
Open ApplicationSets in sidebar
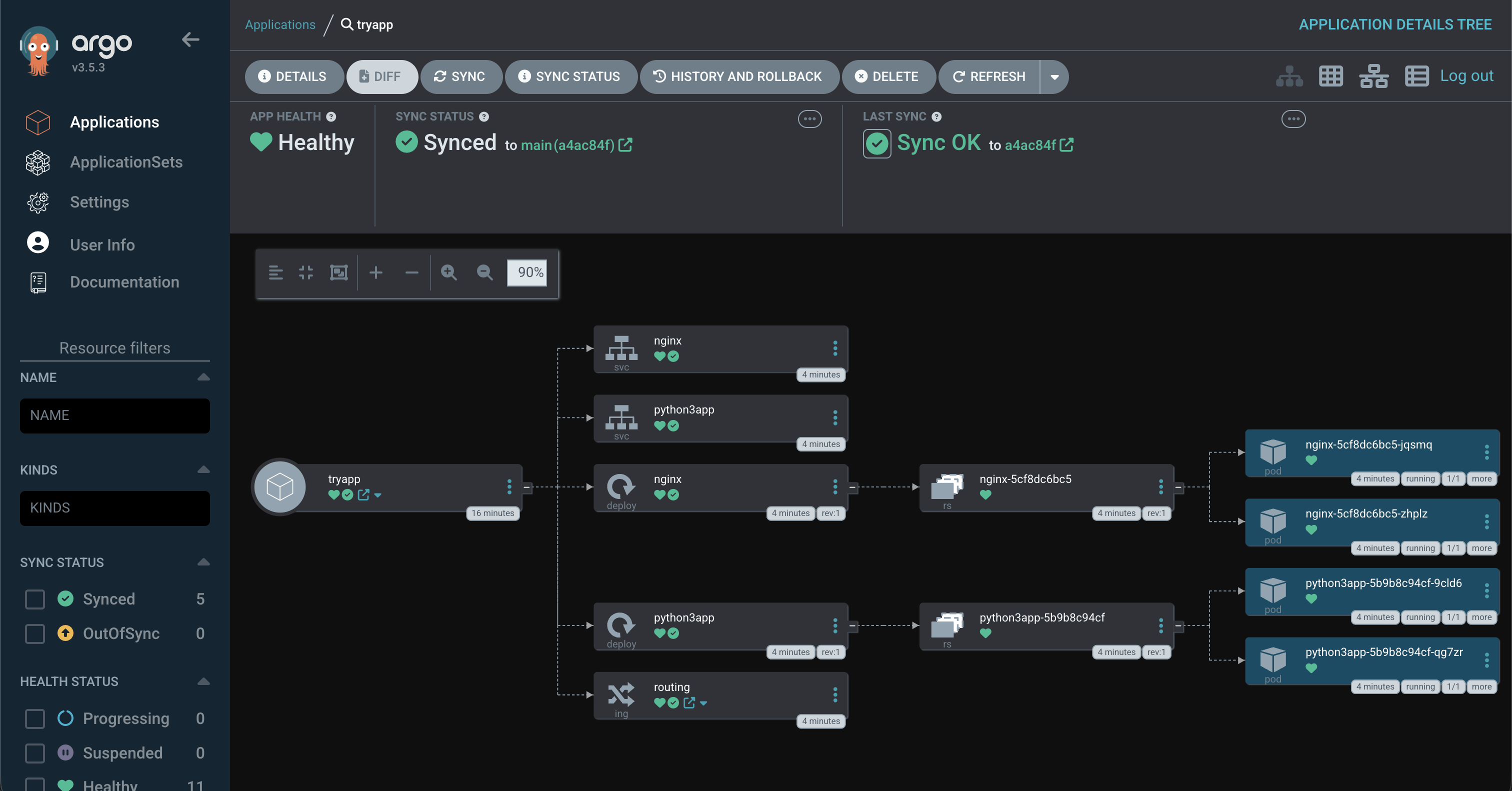point(126,162)
